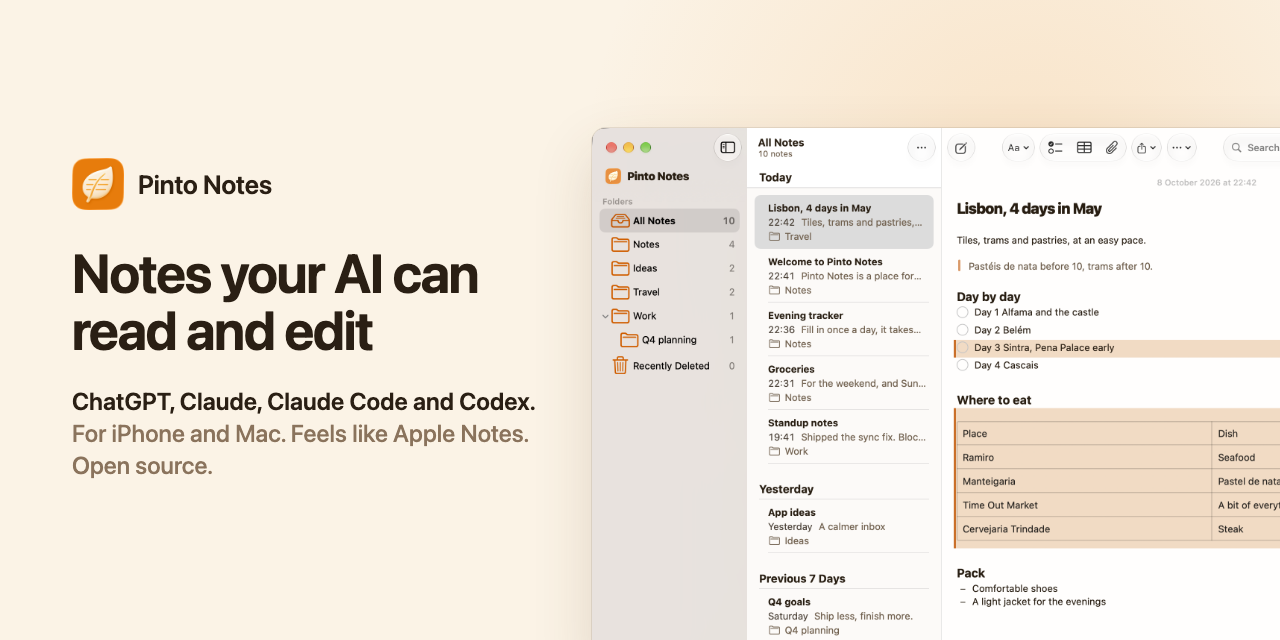Check off Day 4 Cascais

[963, 365]
